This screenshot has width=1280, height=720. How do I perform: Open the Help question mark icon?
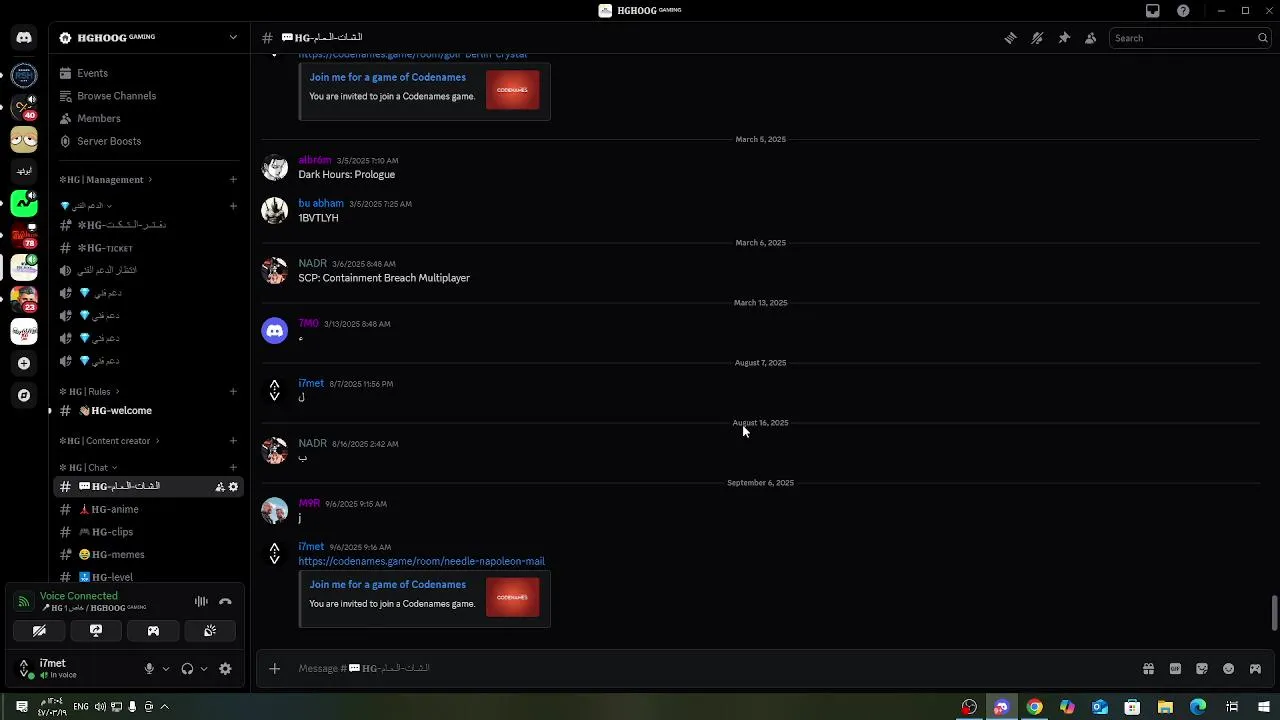tap(1183, 11)
